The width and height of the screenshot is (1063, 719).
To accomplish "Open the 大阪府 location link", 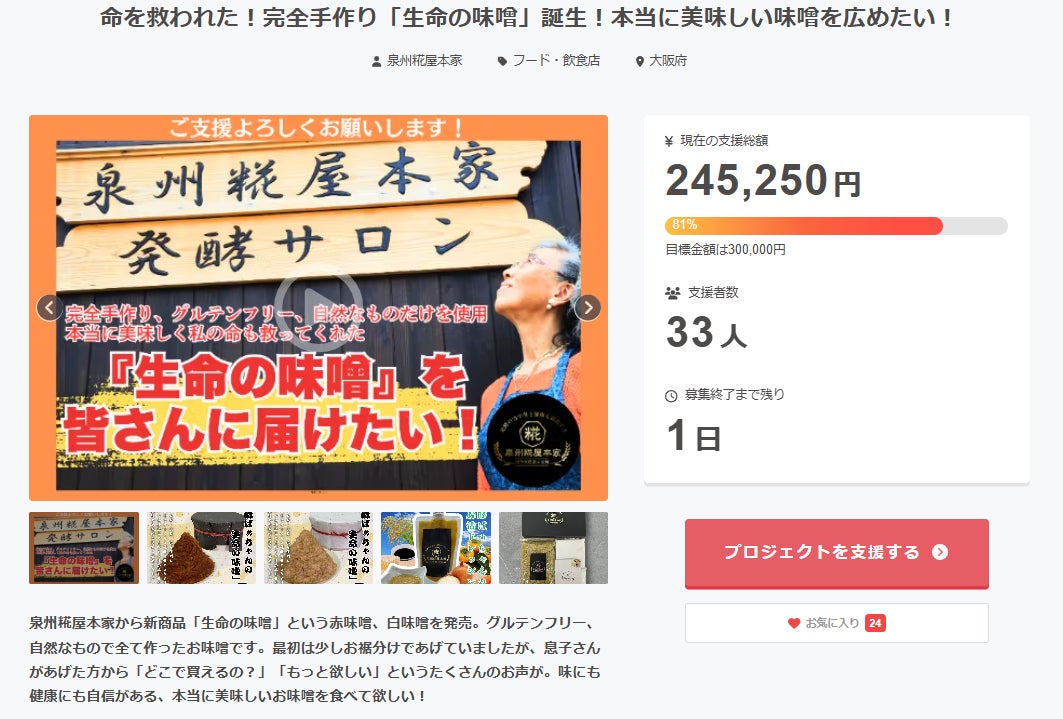I will pyautogui.click(x=668, y=61).
